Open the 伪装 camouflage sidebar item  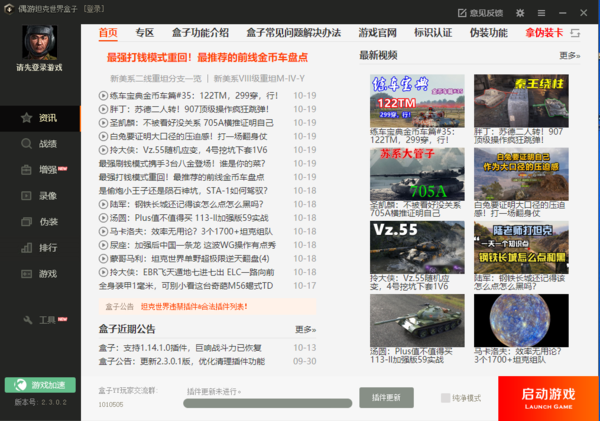click(40, 222)
